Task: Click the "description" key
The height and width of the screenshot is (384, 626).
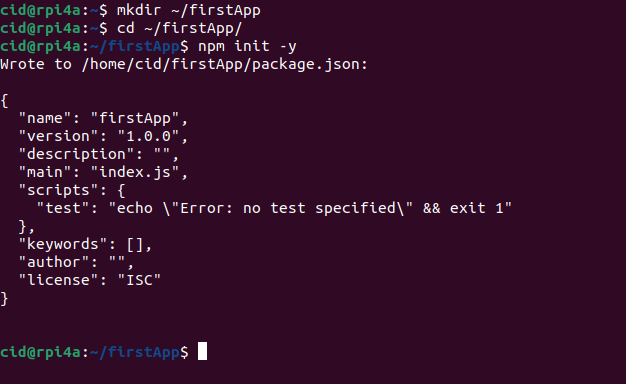Action: (x=76, y=154)
